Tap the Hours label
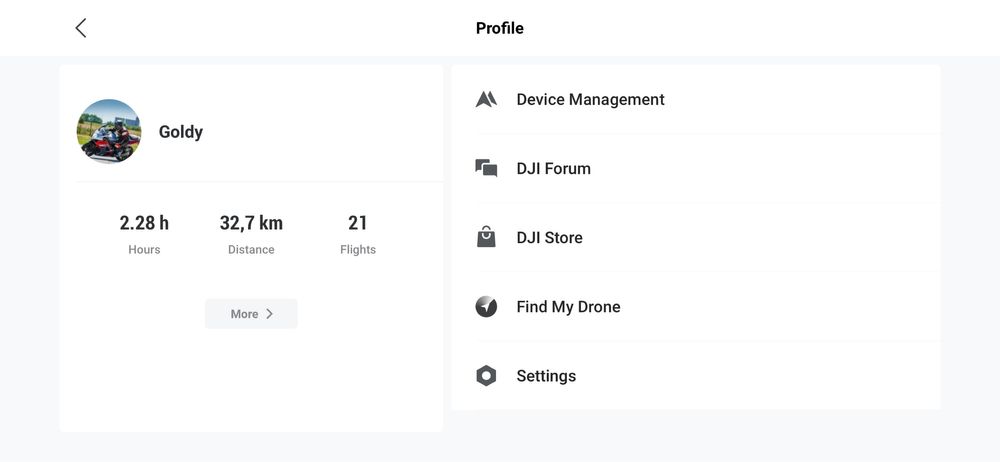Screen dimensions: 1000x462 144,250
